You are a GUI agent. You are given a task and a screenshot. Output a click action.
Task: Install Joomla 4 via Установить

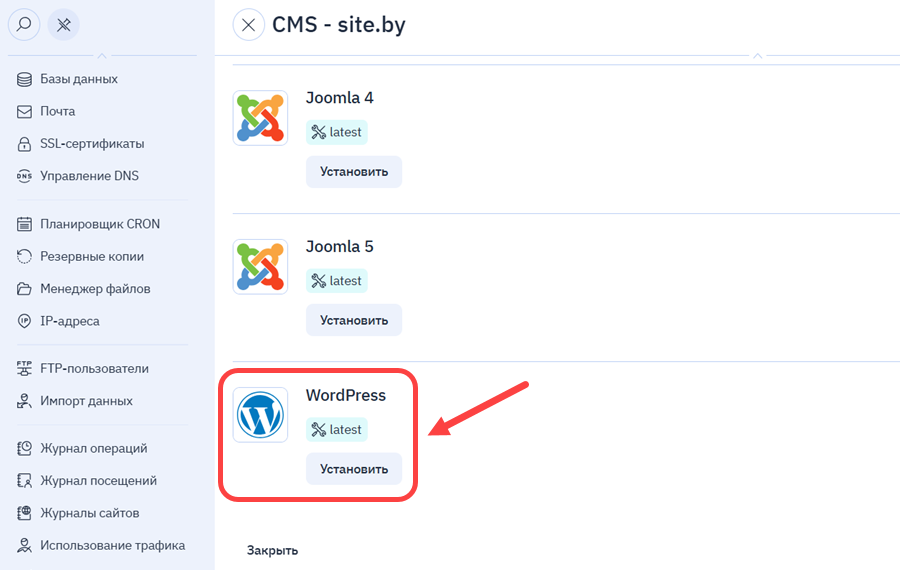[x=354, y=172]
